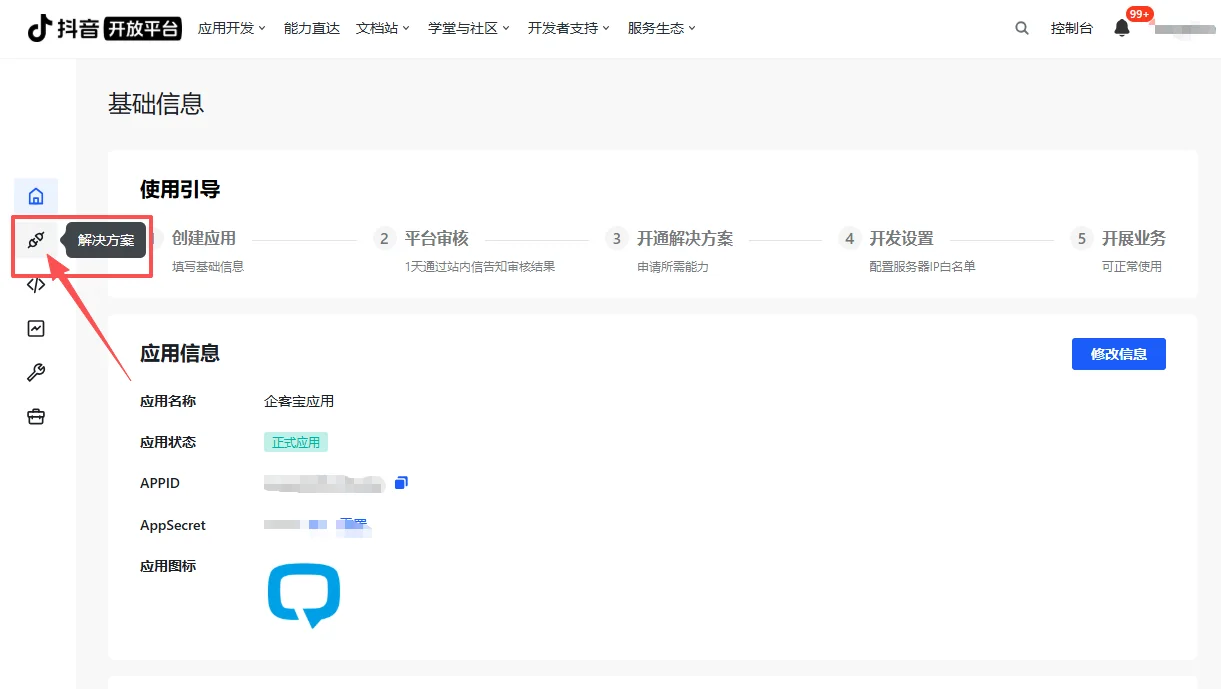Viewport: 1221px width, 689px height.
Task: Open the notification bell icon
Action: (1122, 28)
